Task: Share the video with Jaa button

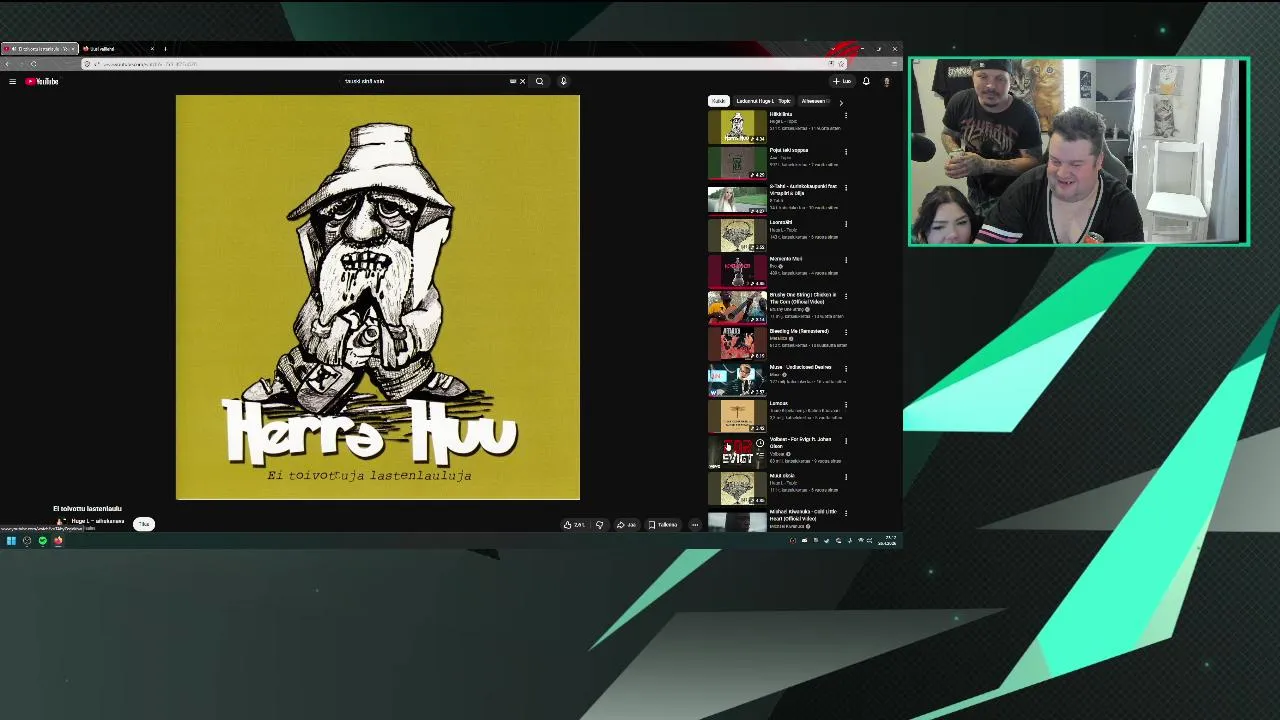Action: click(x=627, y=524)
